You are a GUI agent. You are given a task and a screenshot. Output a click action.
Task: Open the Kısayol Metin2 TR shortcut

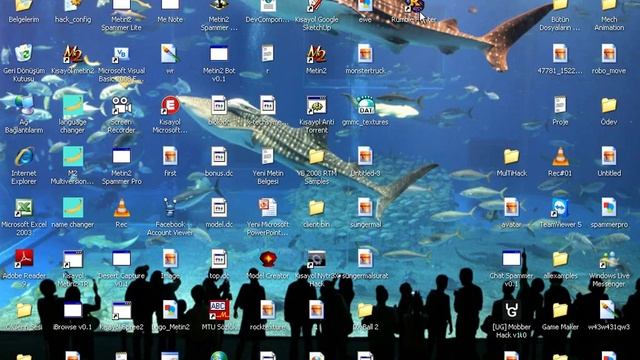(x=73, y=259)
